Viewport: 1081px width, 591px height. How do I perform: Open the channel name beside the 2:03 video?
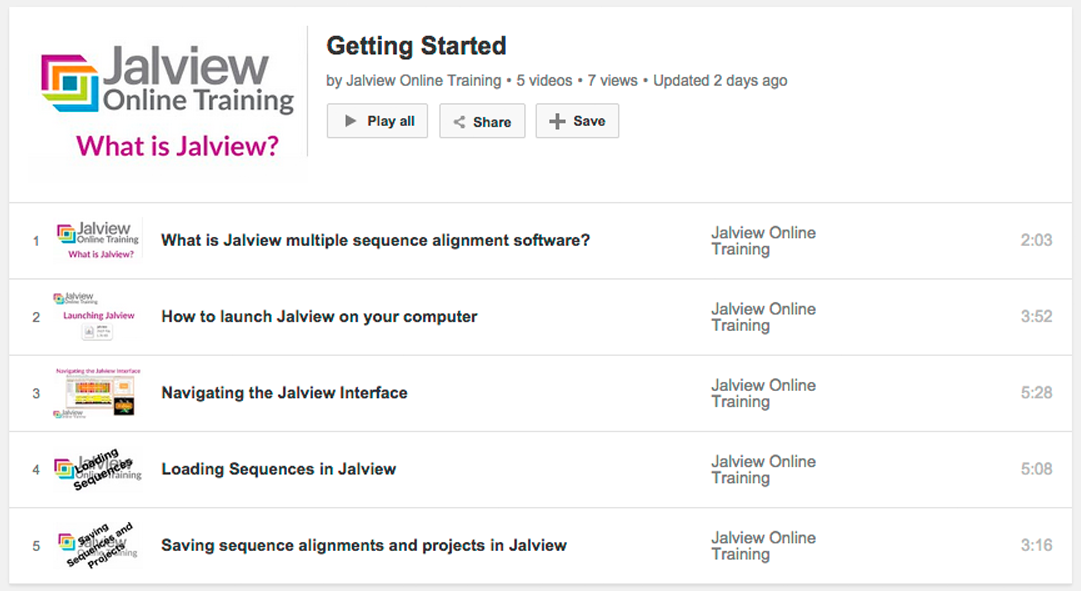click(763, 241)
